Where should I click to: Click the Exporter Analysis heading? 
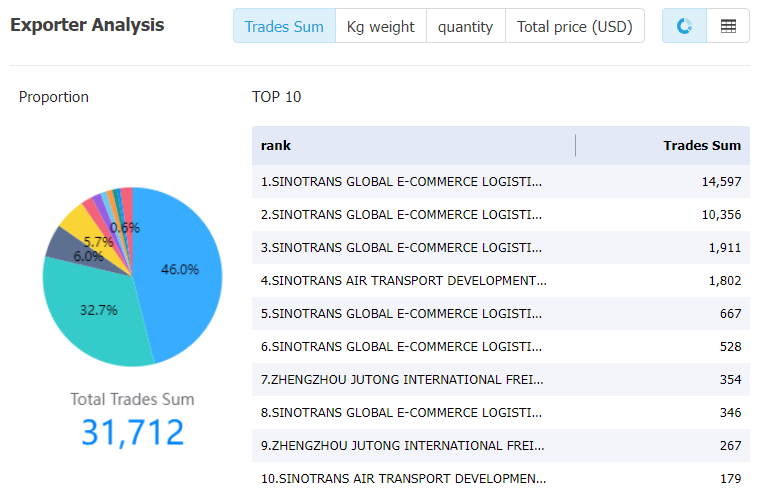click(x=87, y=25)
